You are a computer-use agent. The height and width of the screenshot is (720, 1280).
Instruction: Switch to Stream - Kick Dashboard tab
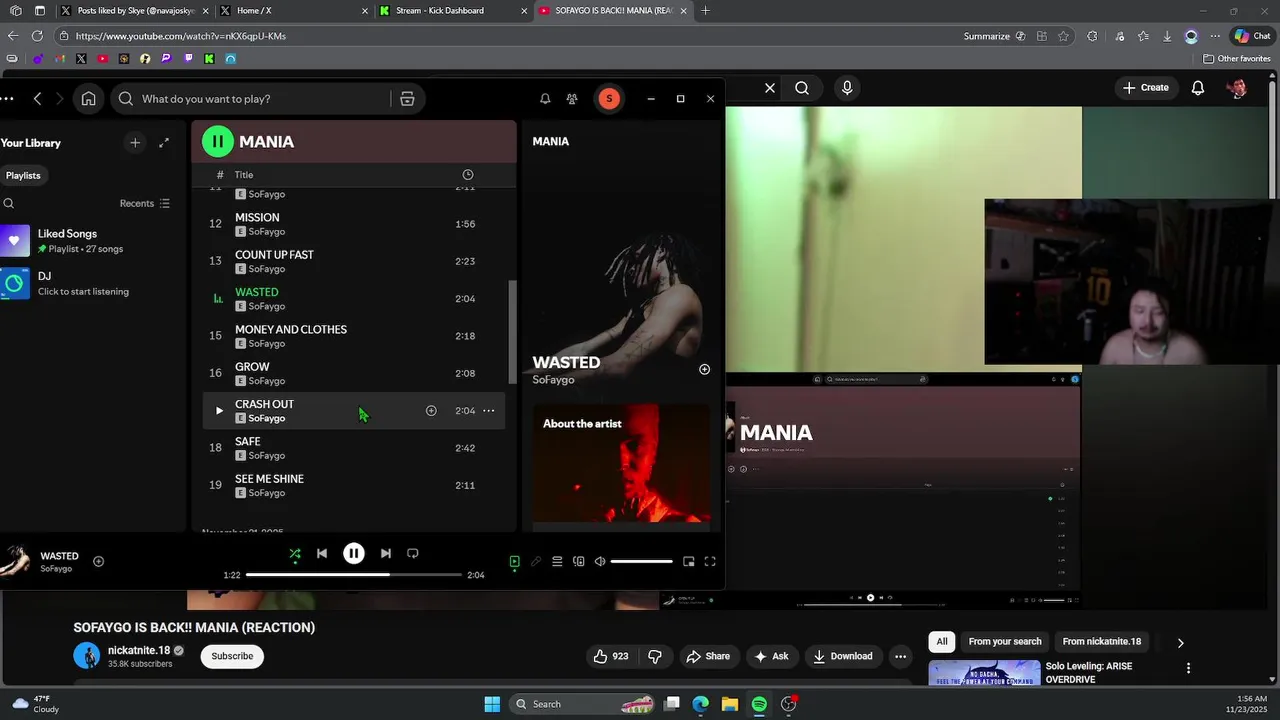pos(450,11)
